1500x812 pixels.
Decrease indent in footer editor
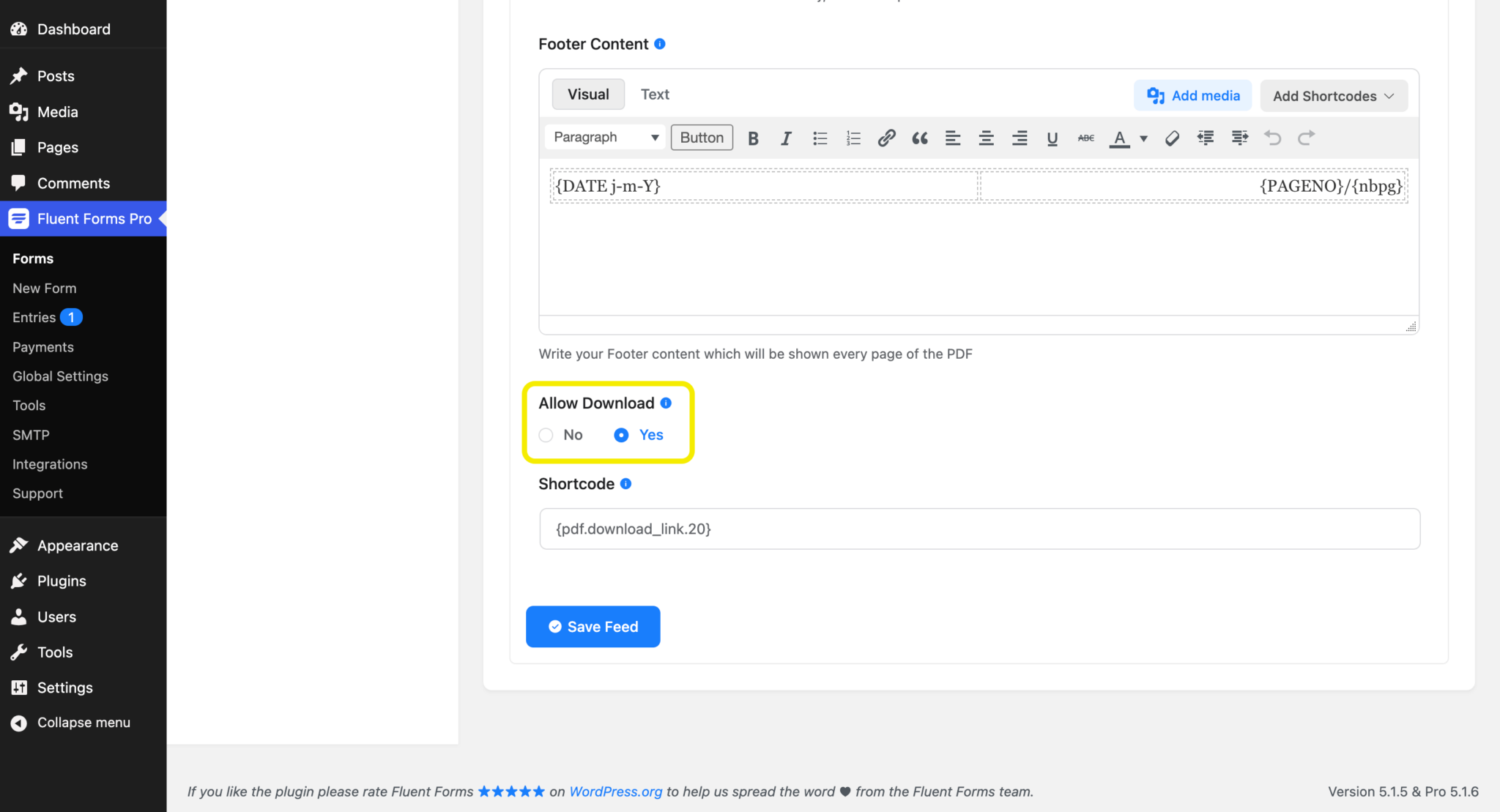tap(1206, 138)
